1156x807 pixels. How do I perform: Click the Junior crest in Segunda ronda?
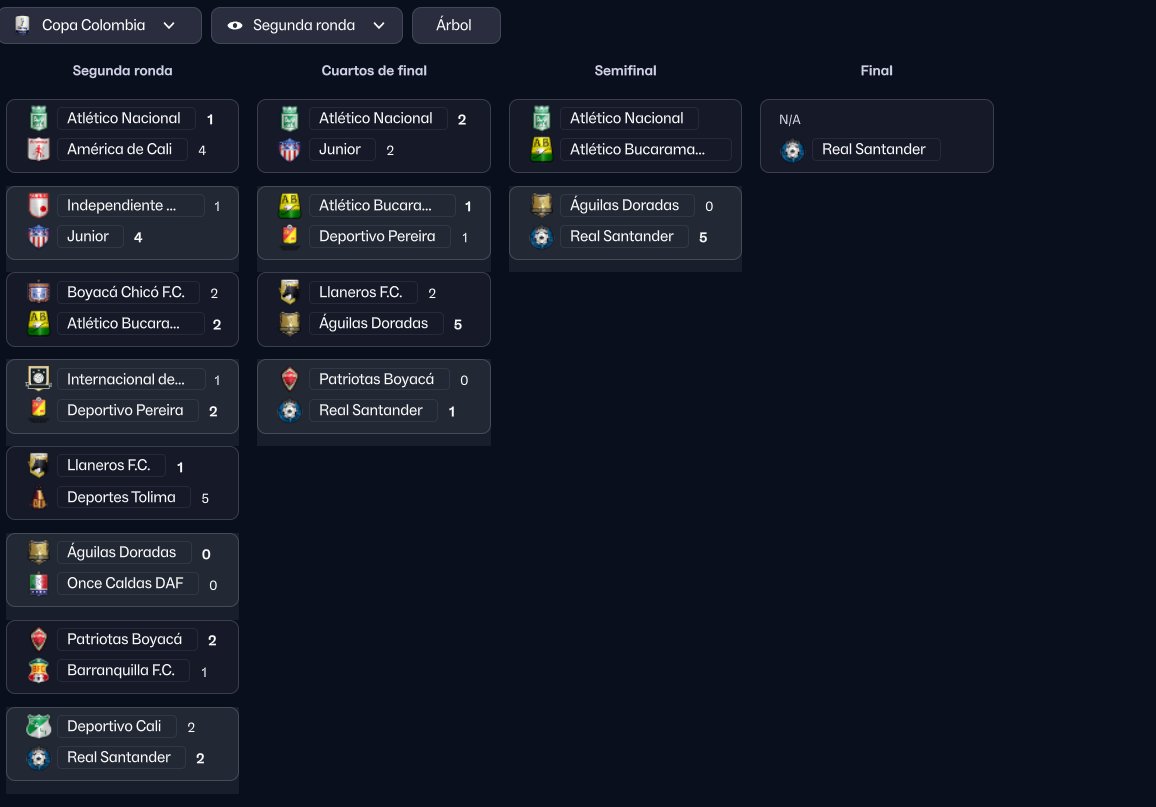click(38, 236)
